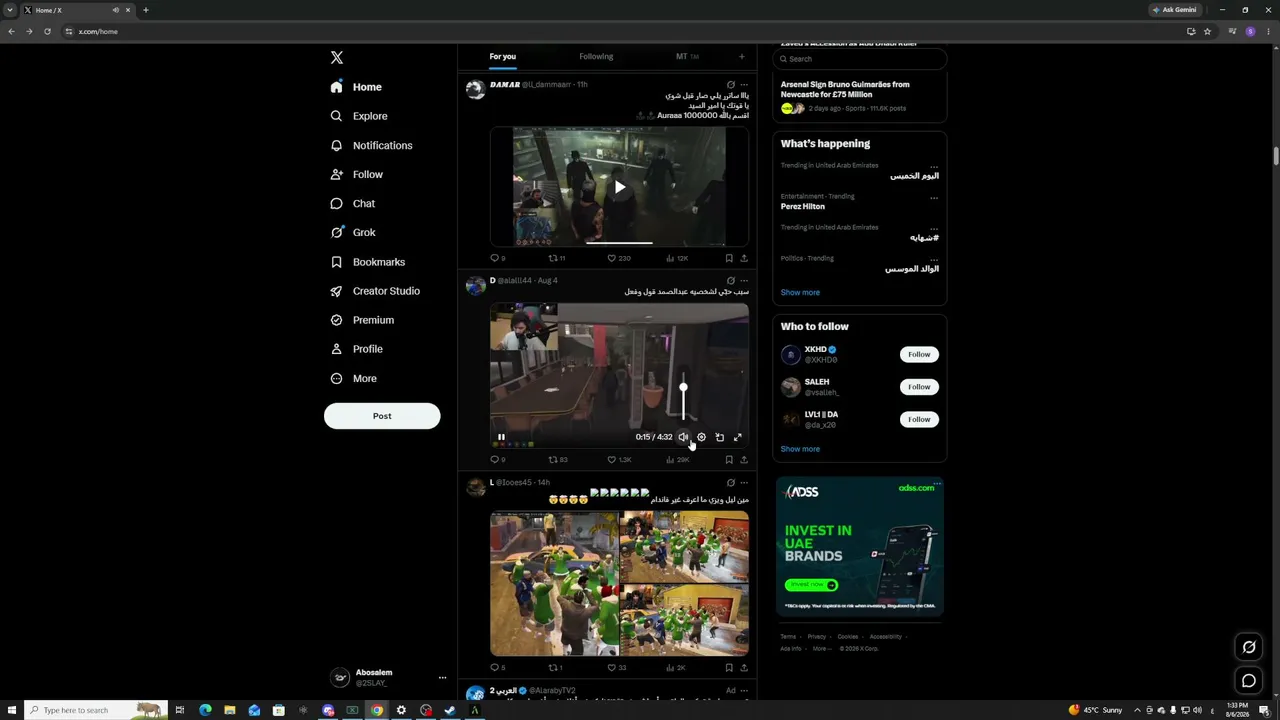Click the Post button
The width and height of the screenshot is (1280, 720).
click(x=382, y=416)
